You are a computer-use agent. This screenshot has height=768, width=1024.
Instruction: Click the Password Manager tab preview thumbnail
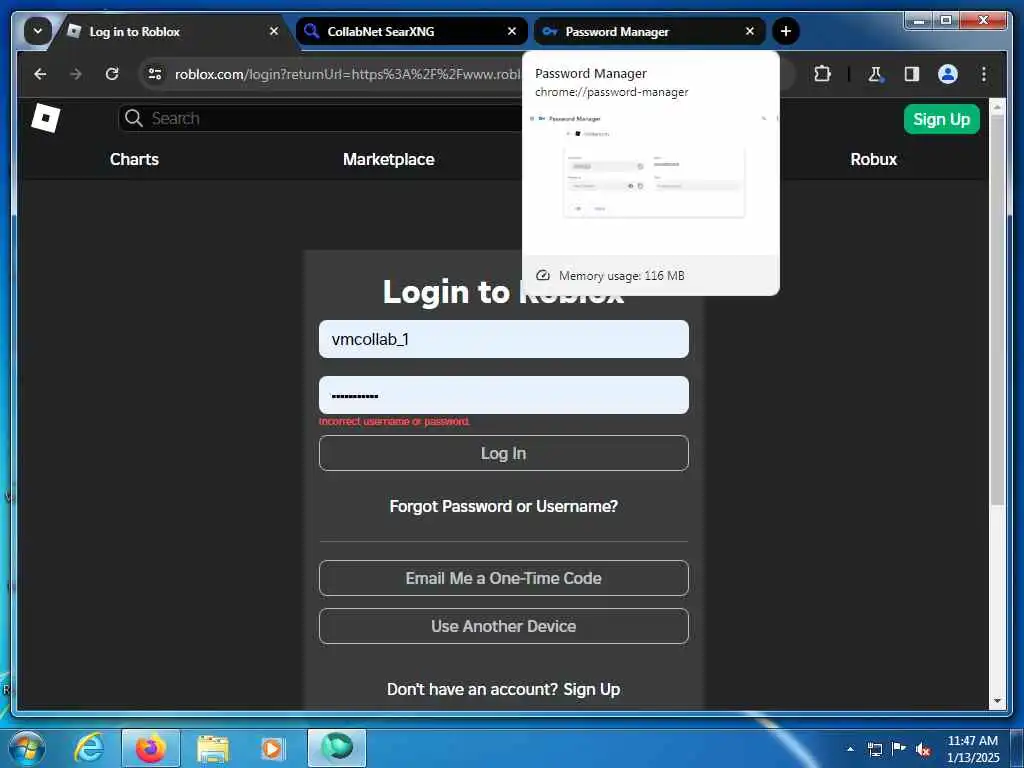pos(651,181)
